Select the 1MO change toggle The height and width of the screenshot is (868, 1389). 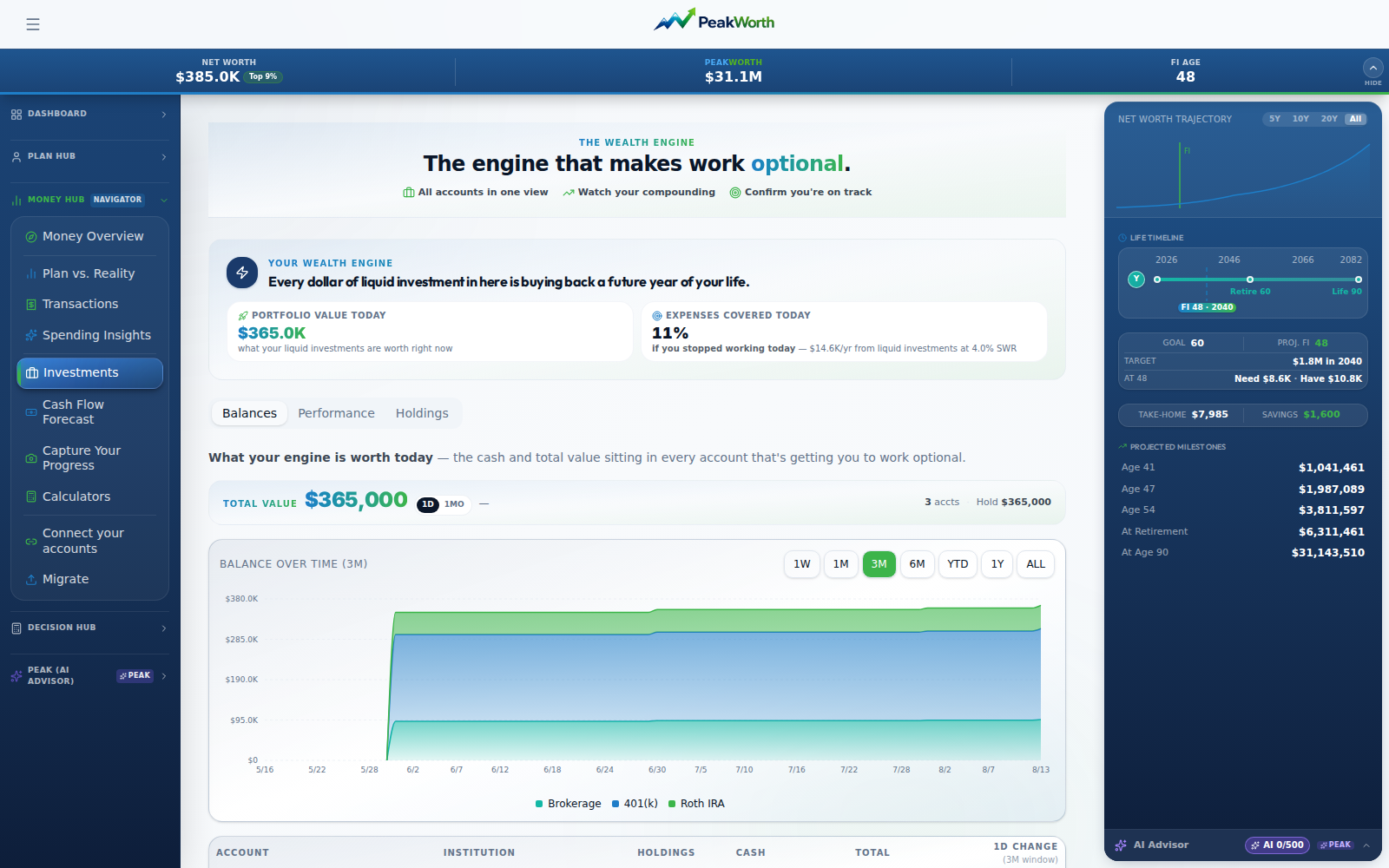point(454,504)
